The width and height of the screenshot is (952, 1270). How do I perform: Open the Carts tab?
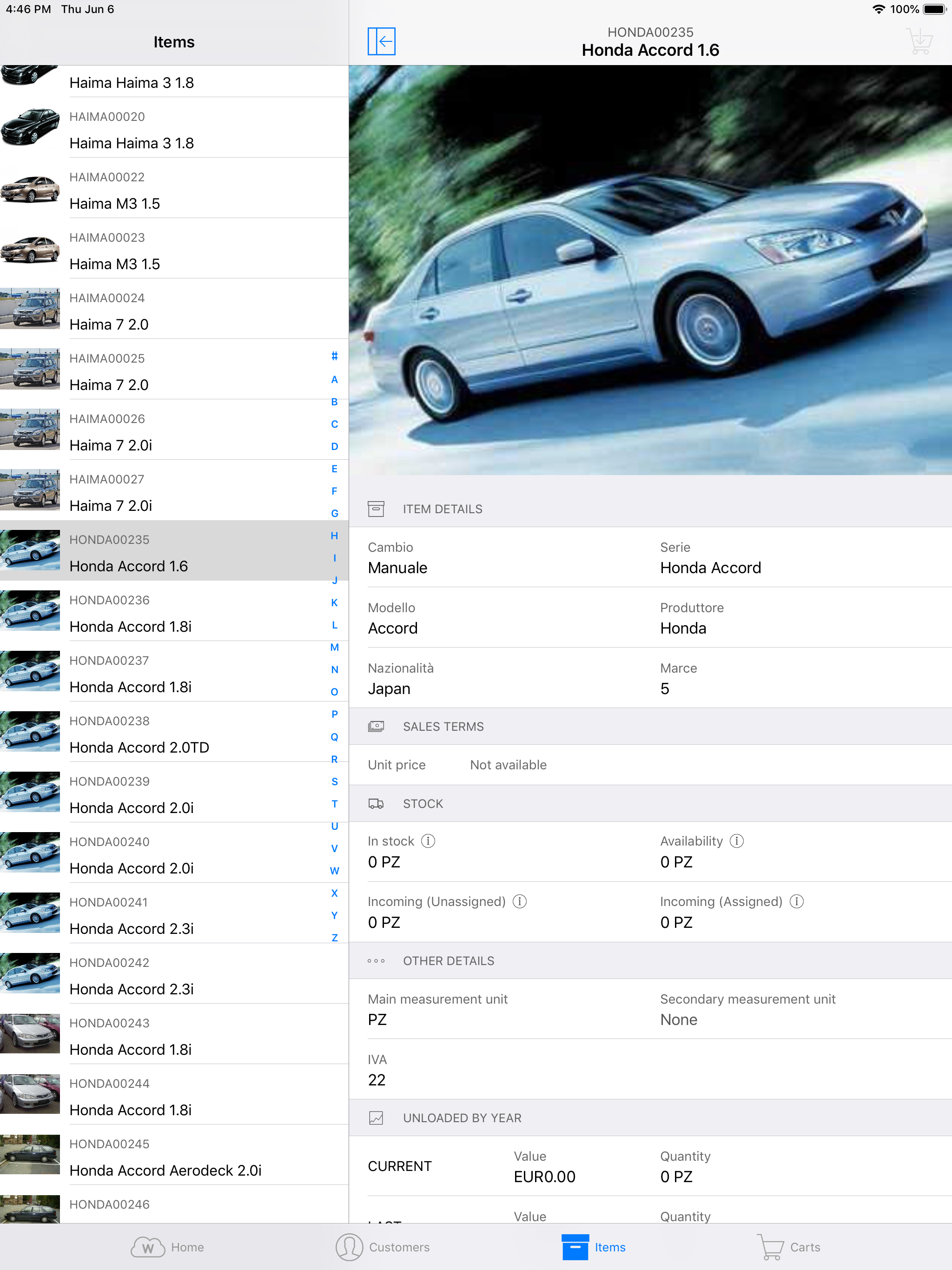788,1247
